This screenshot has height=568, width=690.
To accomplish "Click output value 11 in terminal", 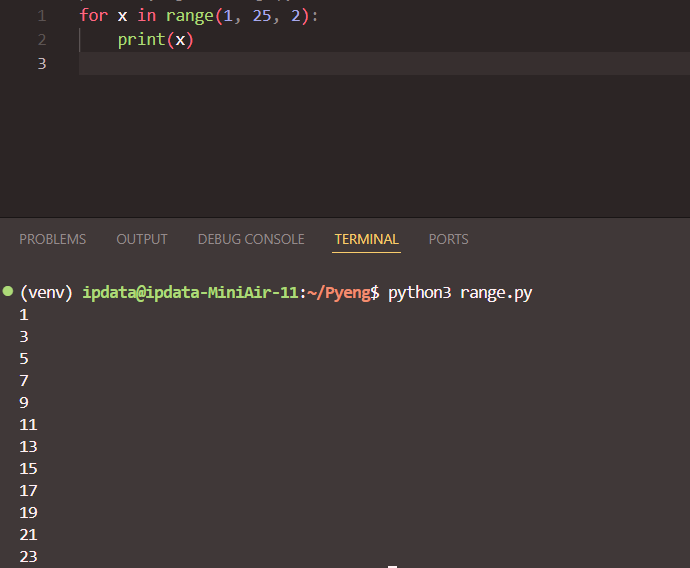I will click(x=28, y=425).
